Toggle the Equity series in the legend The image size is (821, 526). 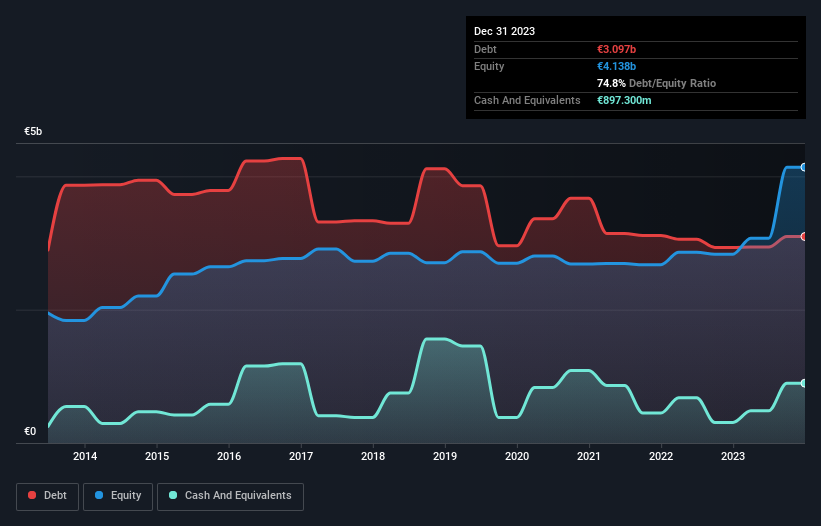tap(118, 496)
